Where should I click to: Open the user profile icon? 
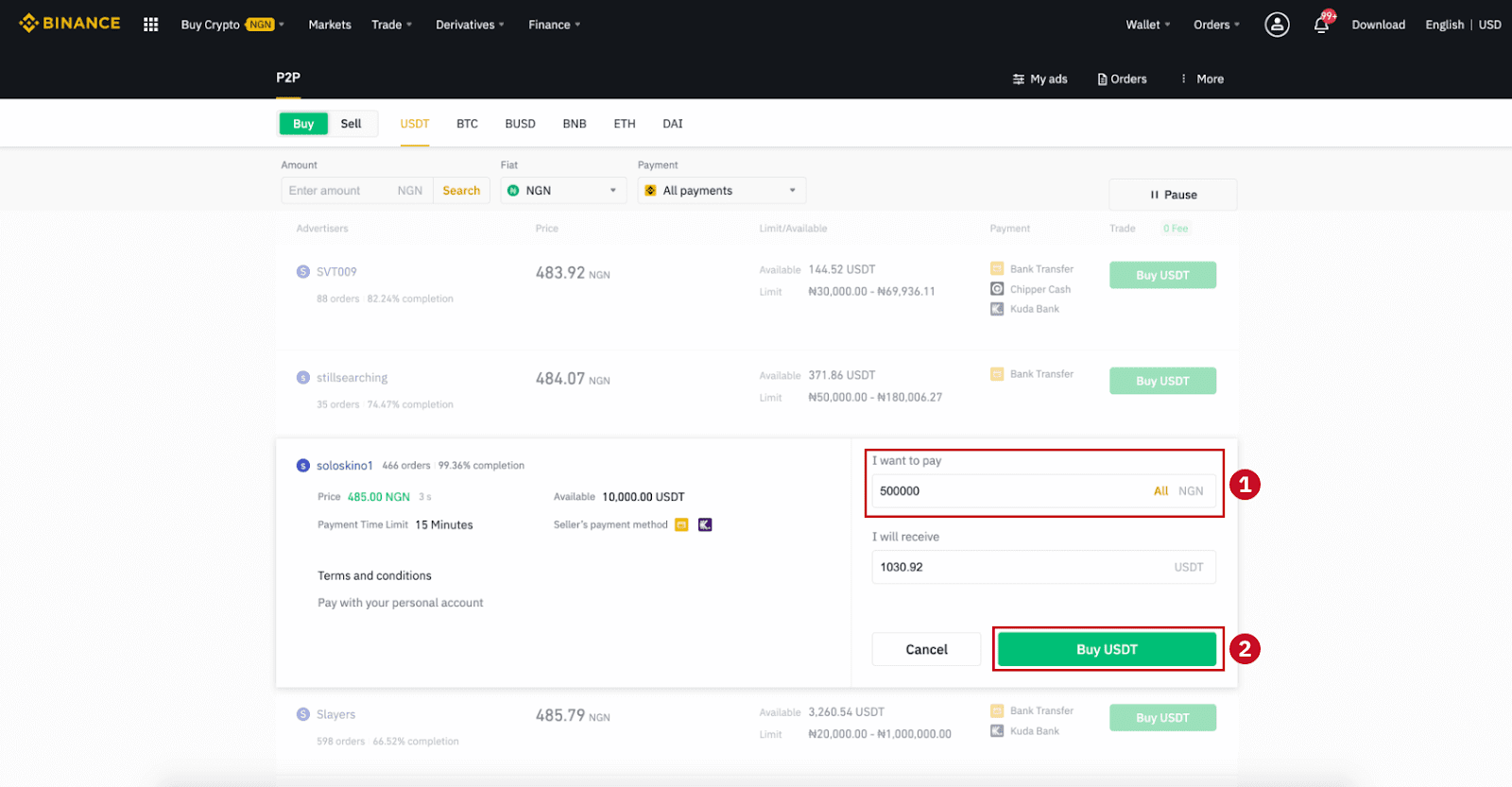pos(1277,25)
